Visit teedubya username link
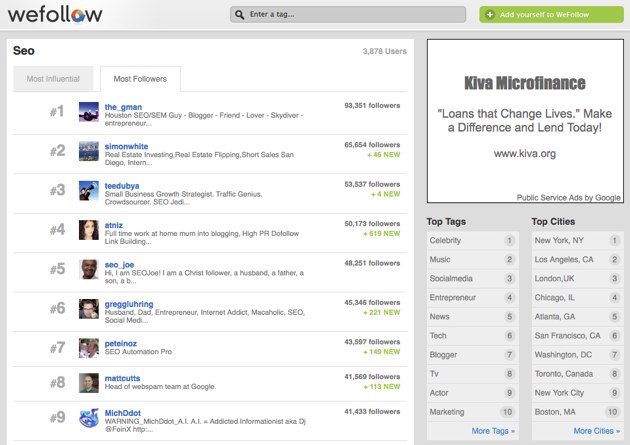Viewport: 630px width, 445px height. [122, 186]
